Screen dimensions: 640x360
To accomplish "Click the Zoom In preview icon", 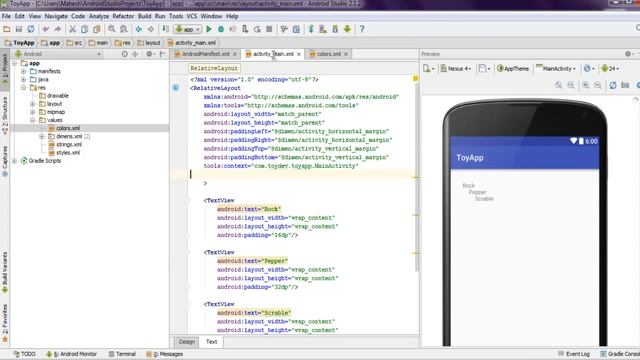I will coord(586,85).
